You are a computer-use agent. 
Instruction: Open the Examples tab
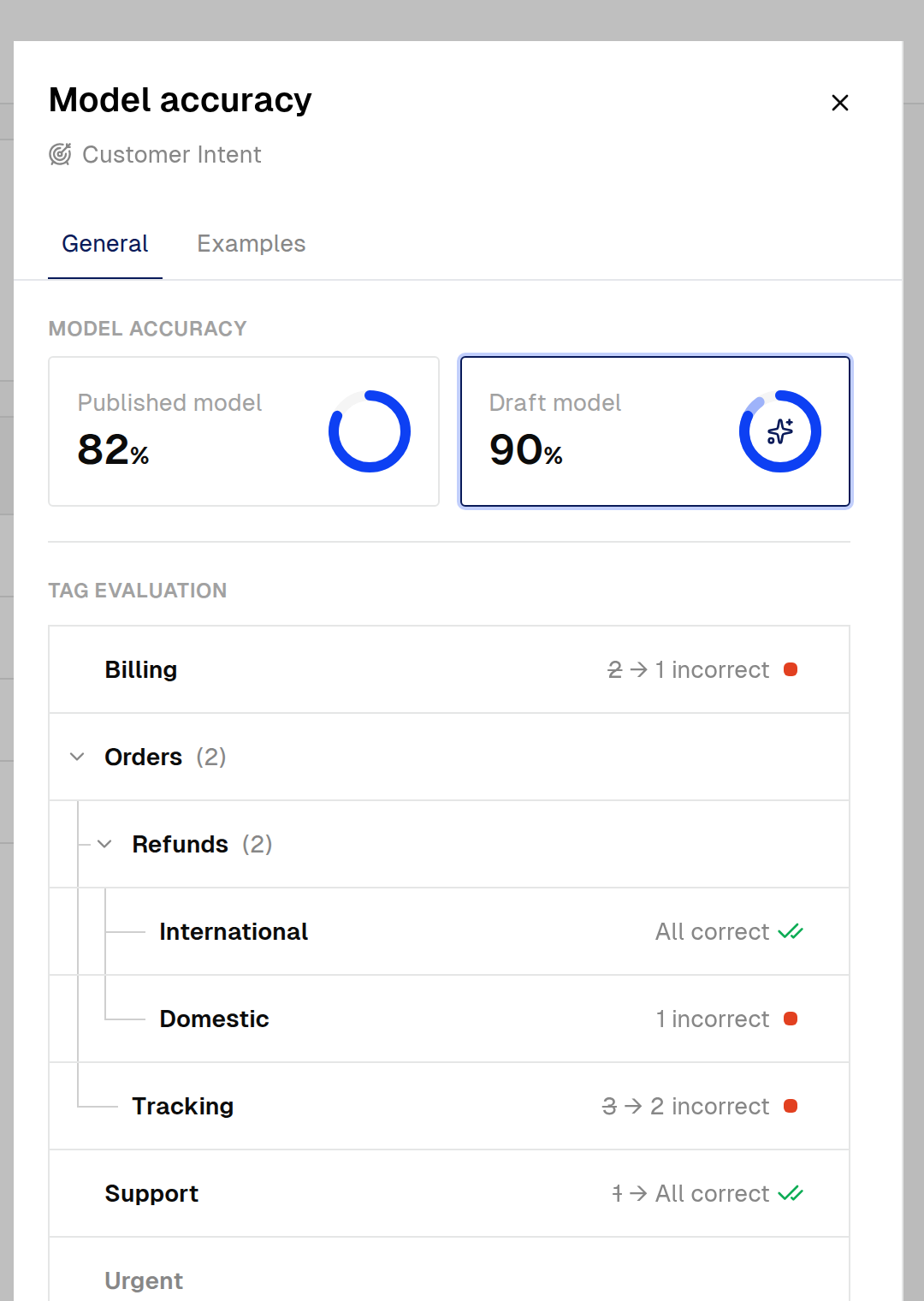(x=251, y=244)
